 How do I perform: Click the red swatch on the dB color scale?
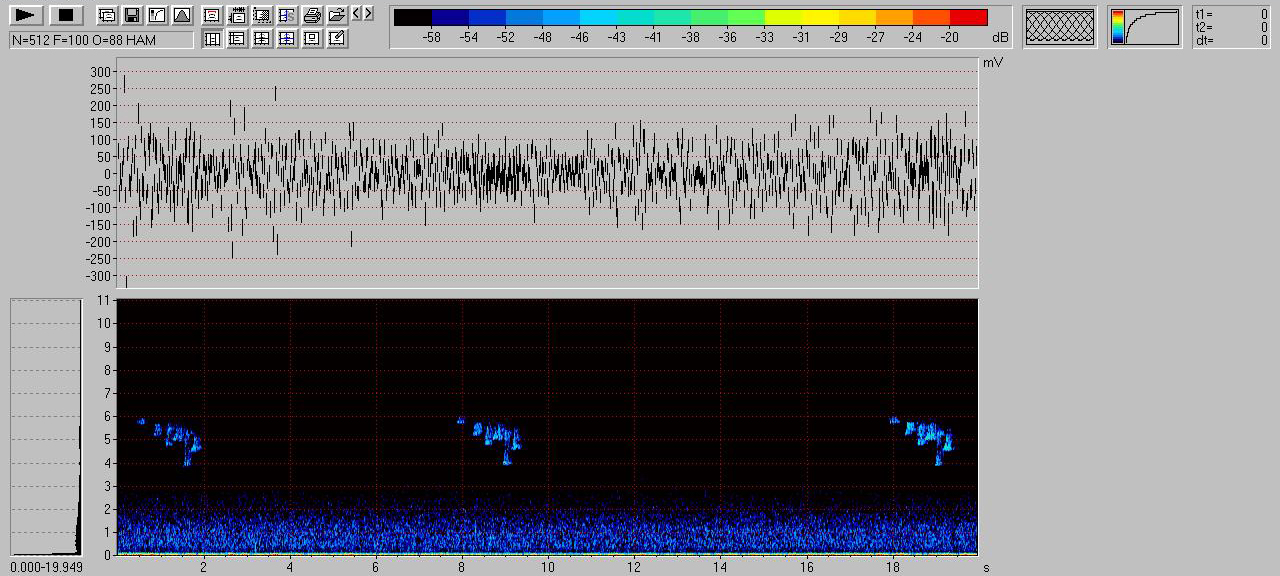click(x=968, y=17)
